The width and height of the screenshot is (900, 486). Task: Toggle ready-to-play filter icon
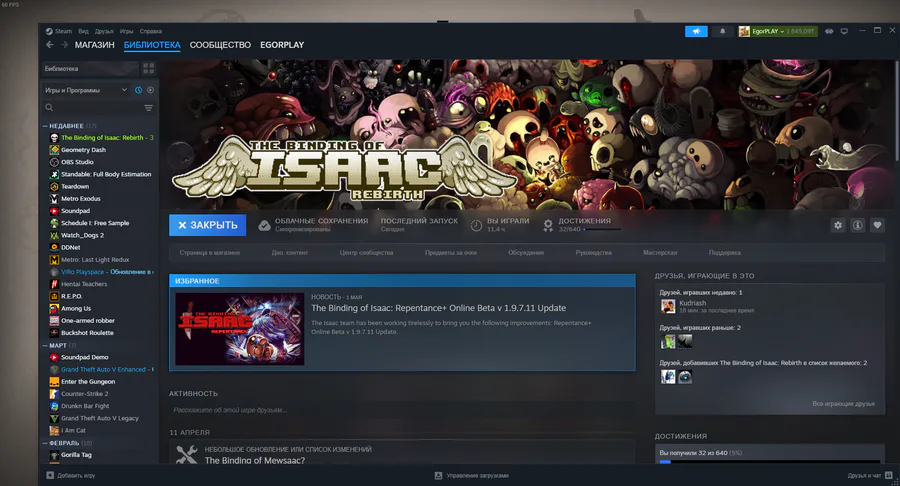(150, 90)
